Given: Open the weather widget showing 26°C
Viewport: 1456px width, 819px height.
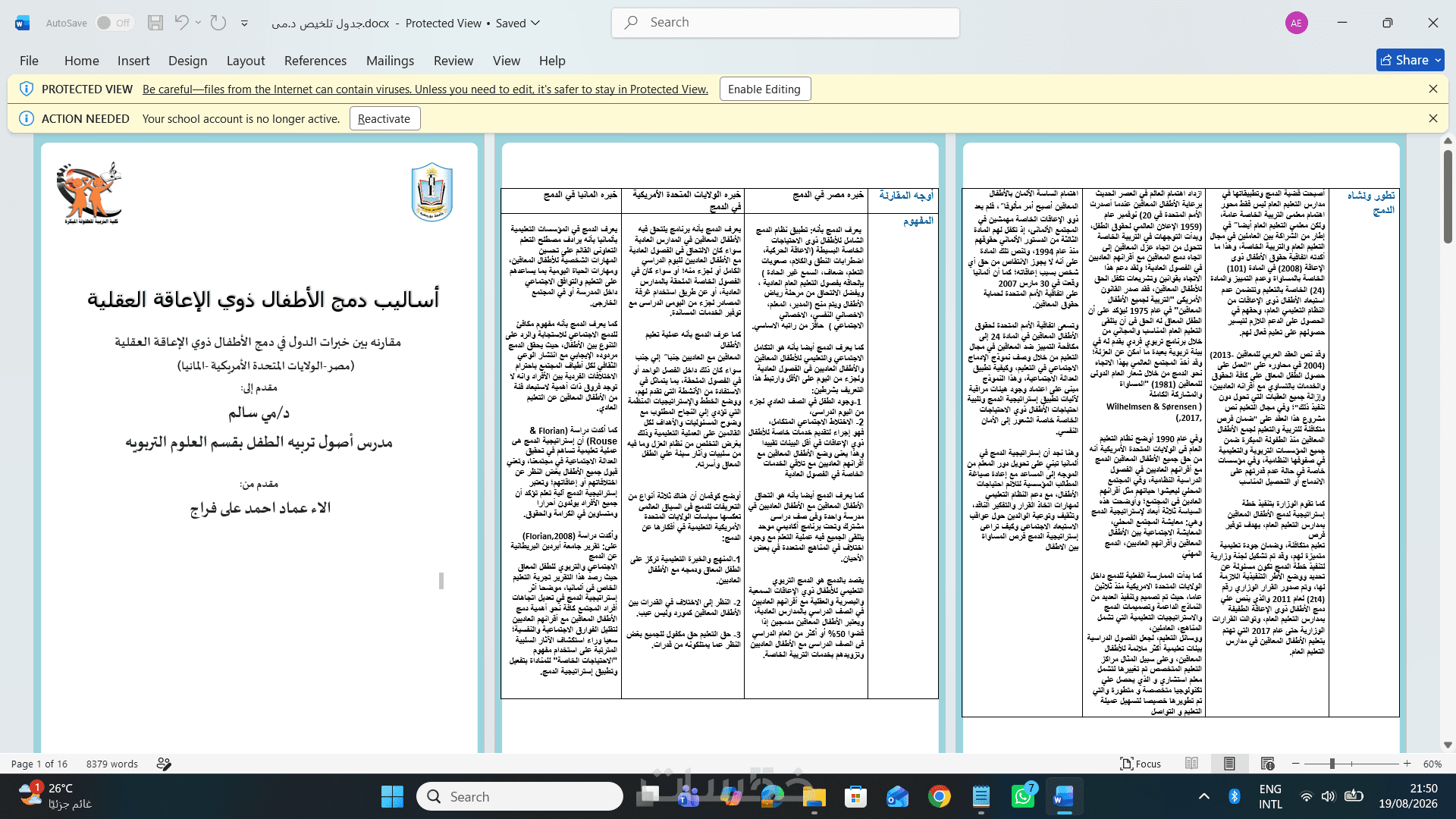Looking at the screenshot, I should (x=55, y=797).
